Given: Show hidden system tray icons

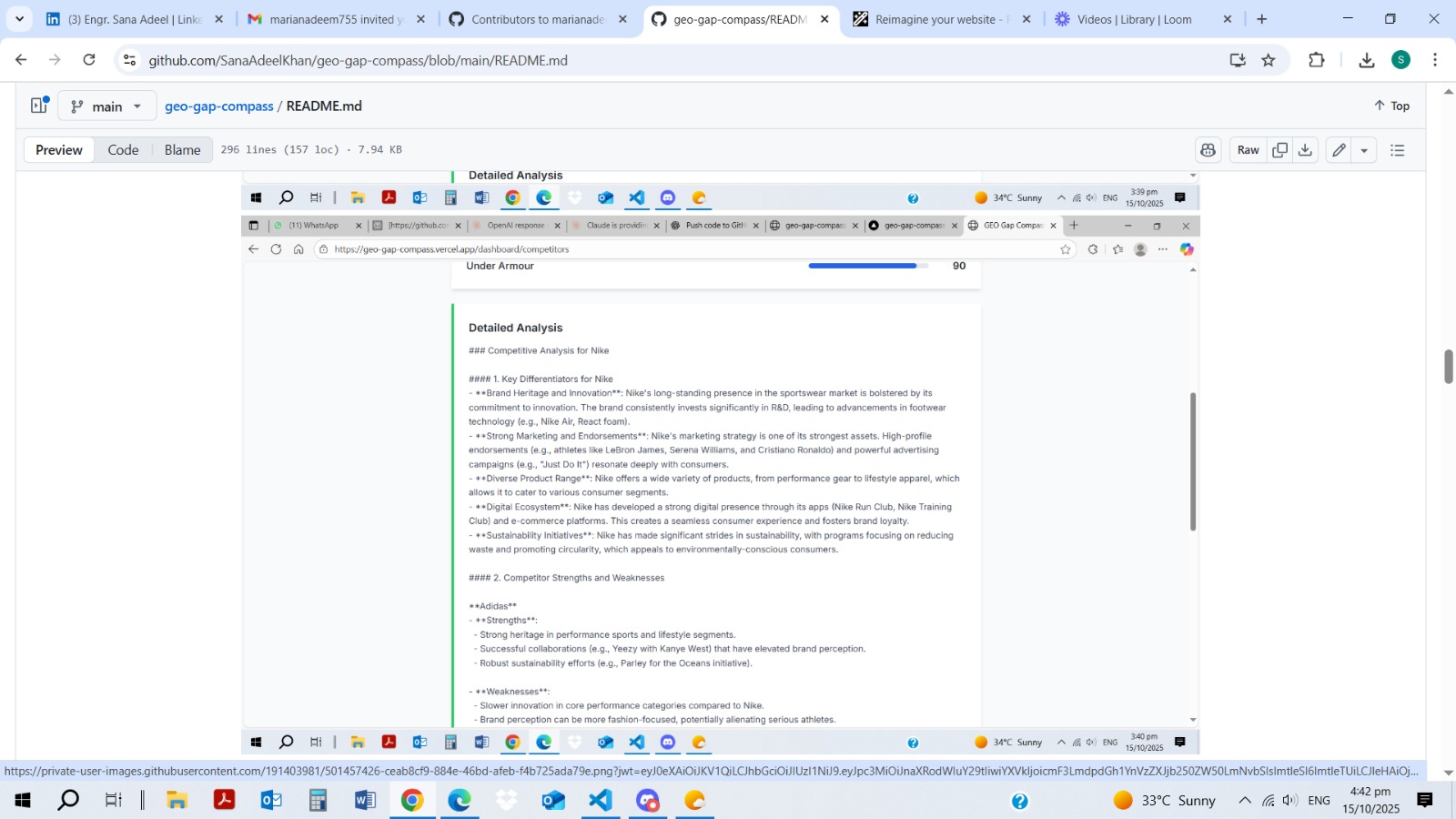Looking at the screenshot, I should point(1244,801).
